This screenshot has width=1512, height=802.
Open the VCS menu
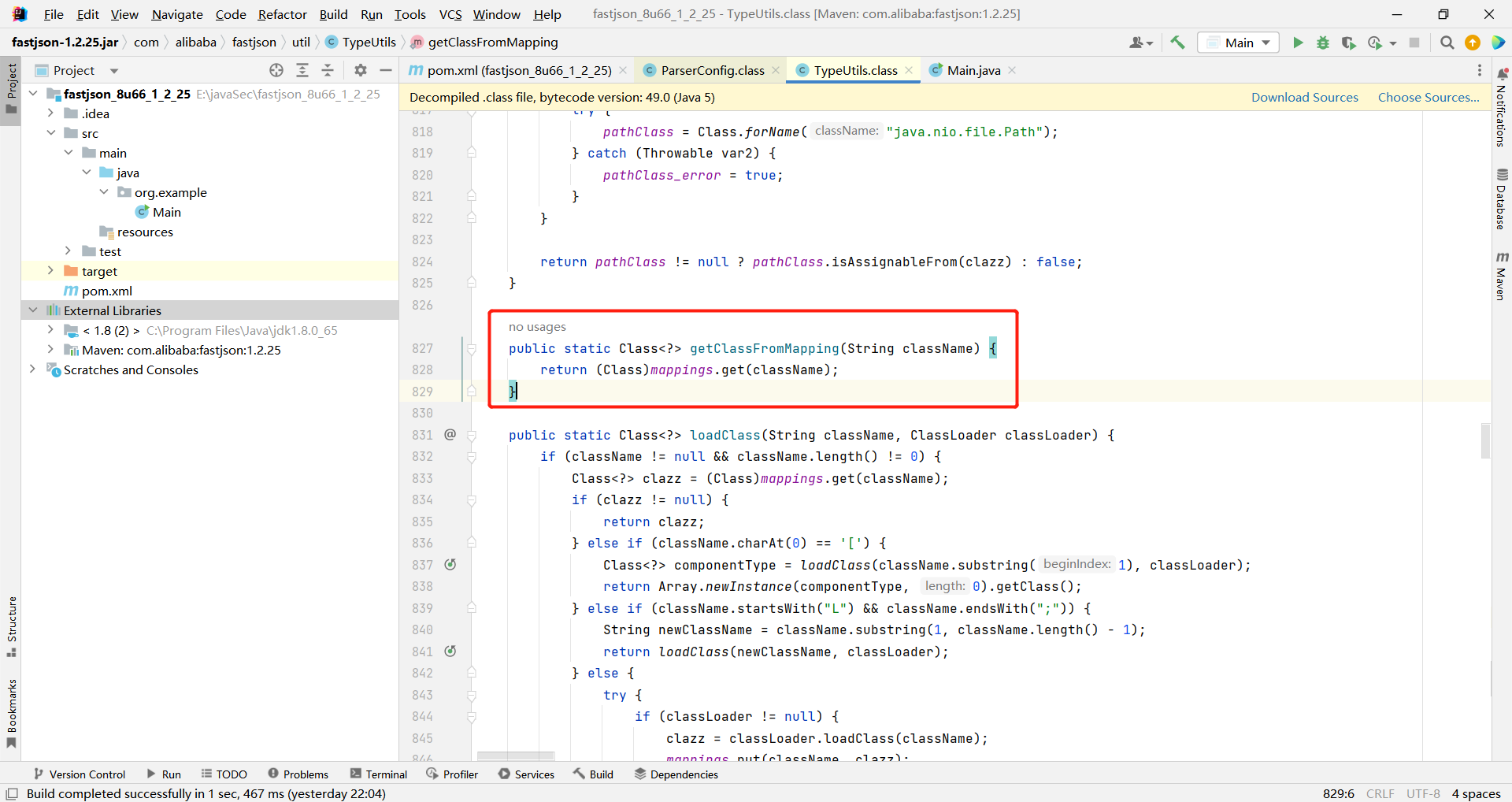click(x=450, y=14)
